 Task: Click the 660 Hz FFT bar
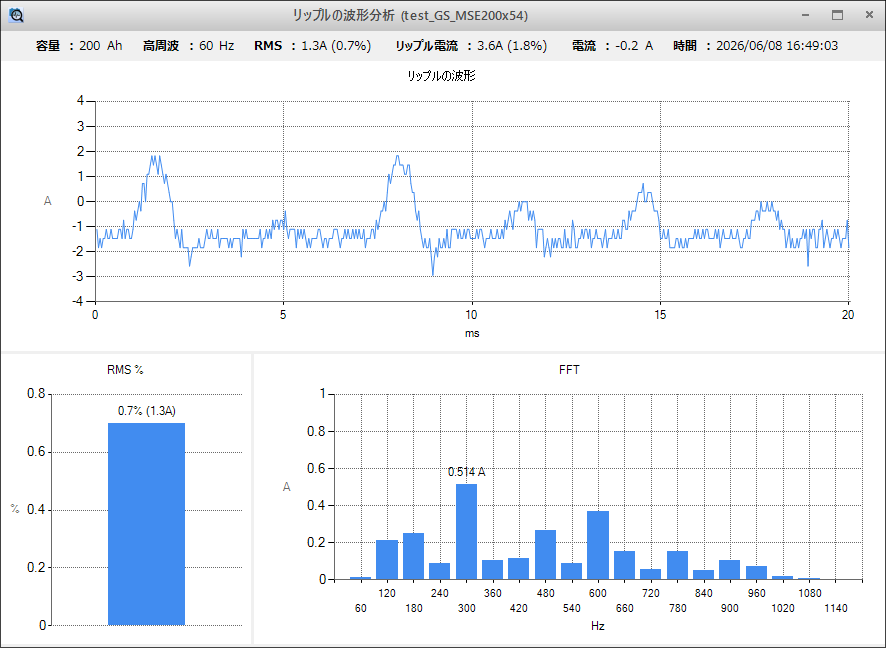click(624, 565)
